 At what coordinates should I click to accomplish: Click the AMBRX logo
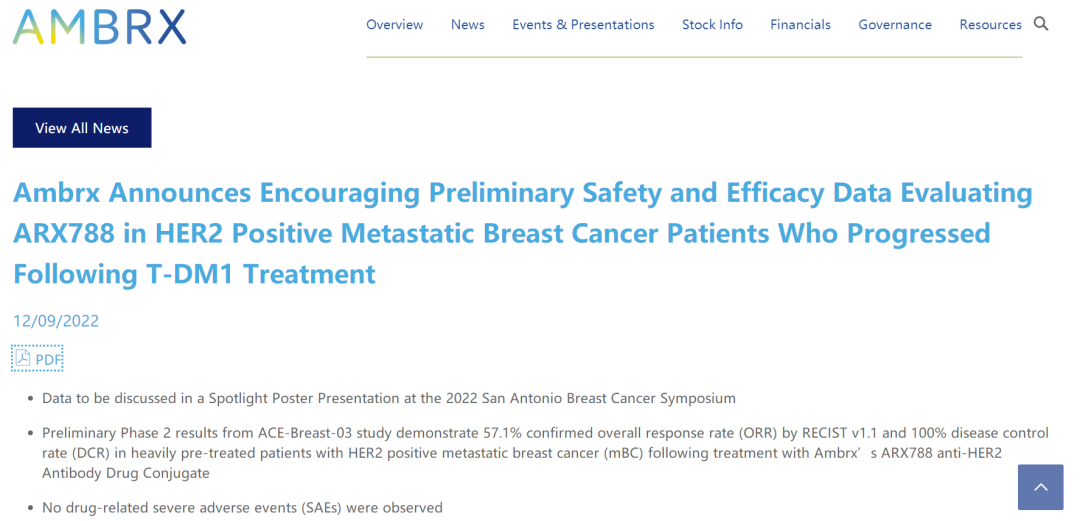click(x=99, y=26)
